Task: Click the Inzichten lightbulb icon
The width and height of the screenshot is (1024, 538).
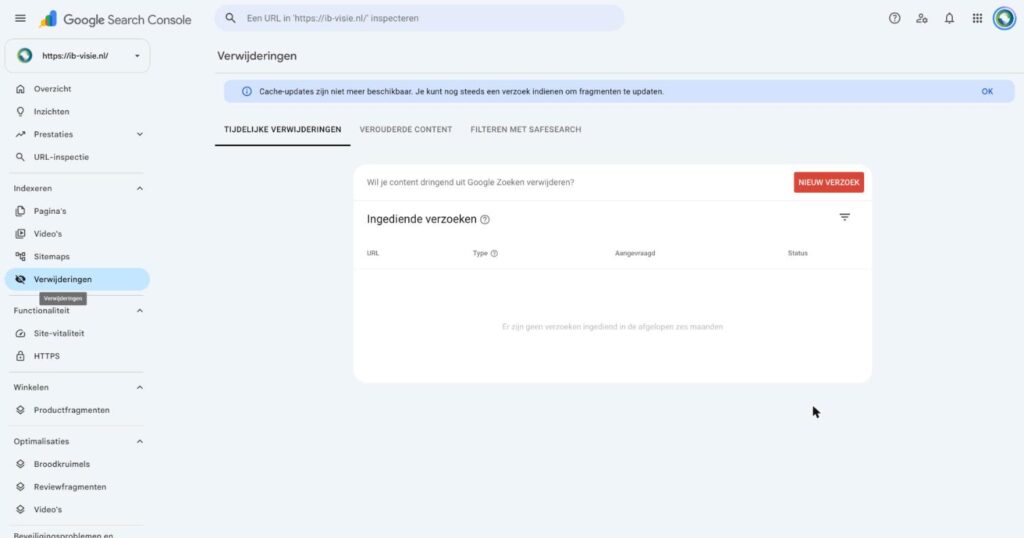Action: coord(20,112)
